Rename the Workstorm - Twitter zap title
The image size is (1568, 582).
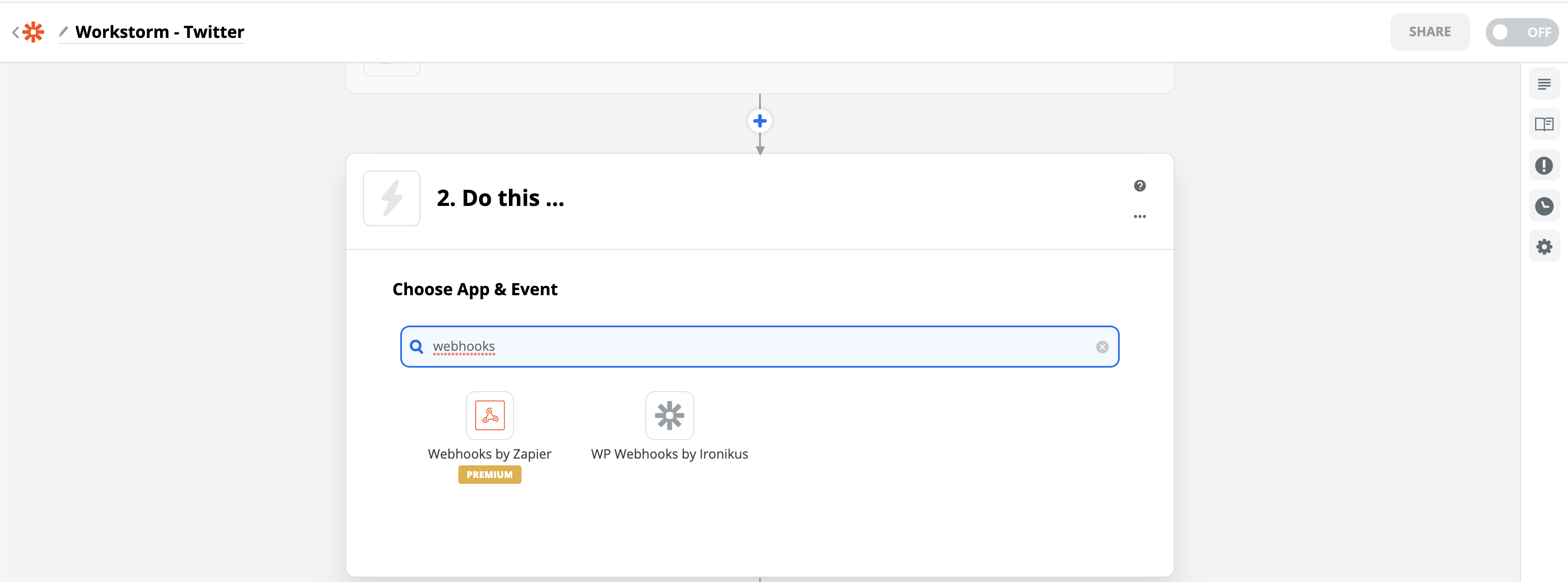[x=160, y=32]
